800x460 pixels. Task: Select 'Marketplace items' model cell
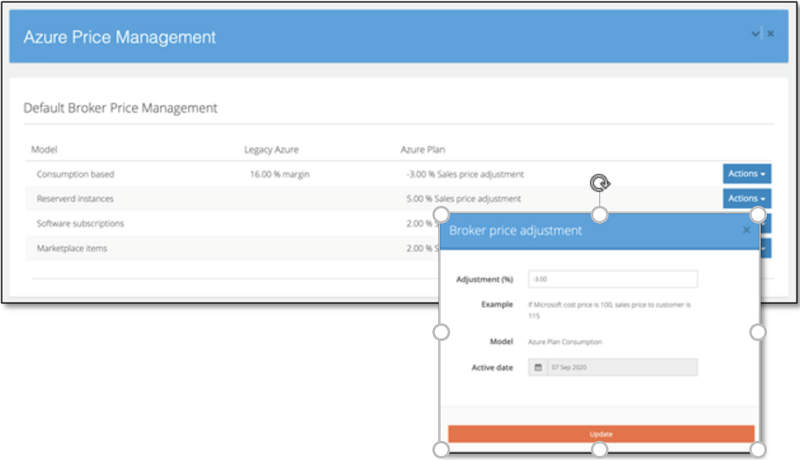point(72,248)
